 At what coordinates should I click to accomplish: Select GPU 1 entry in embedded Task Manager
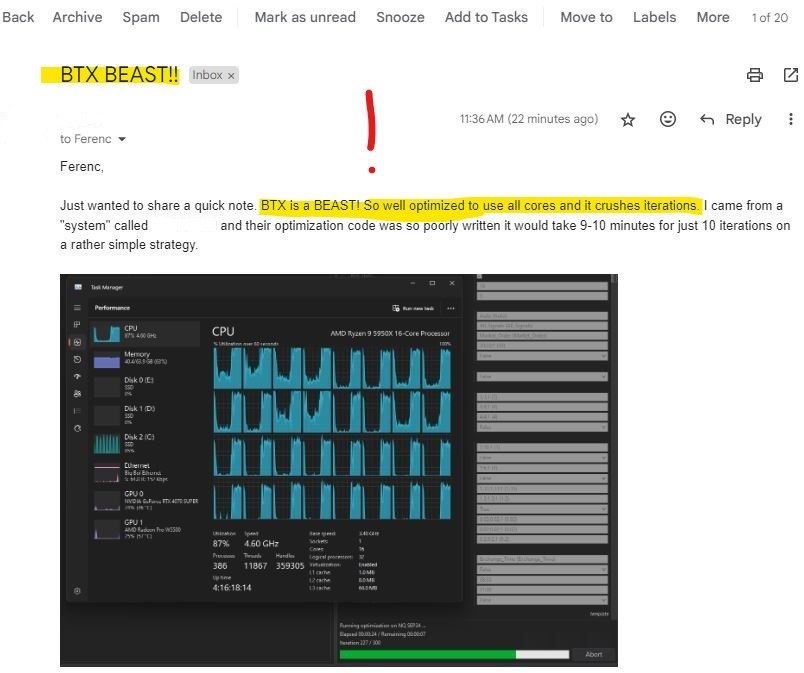[x=145, y=528]
